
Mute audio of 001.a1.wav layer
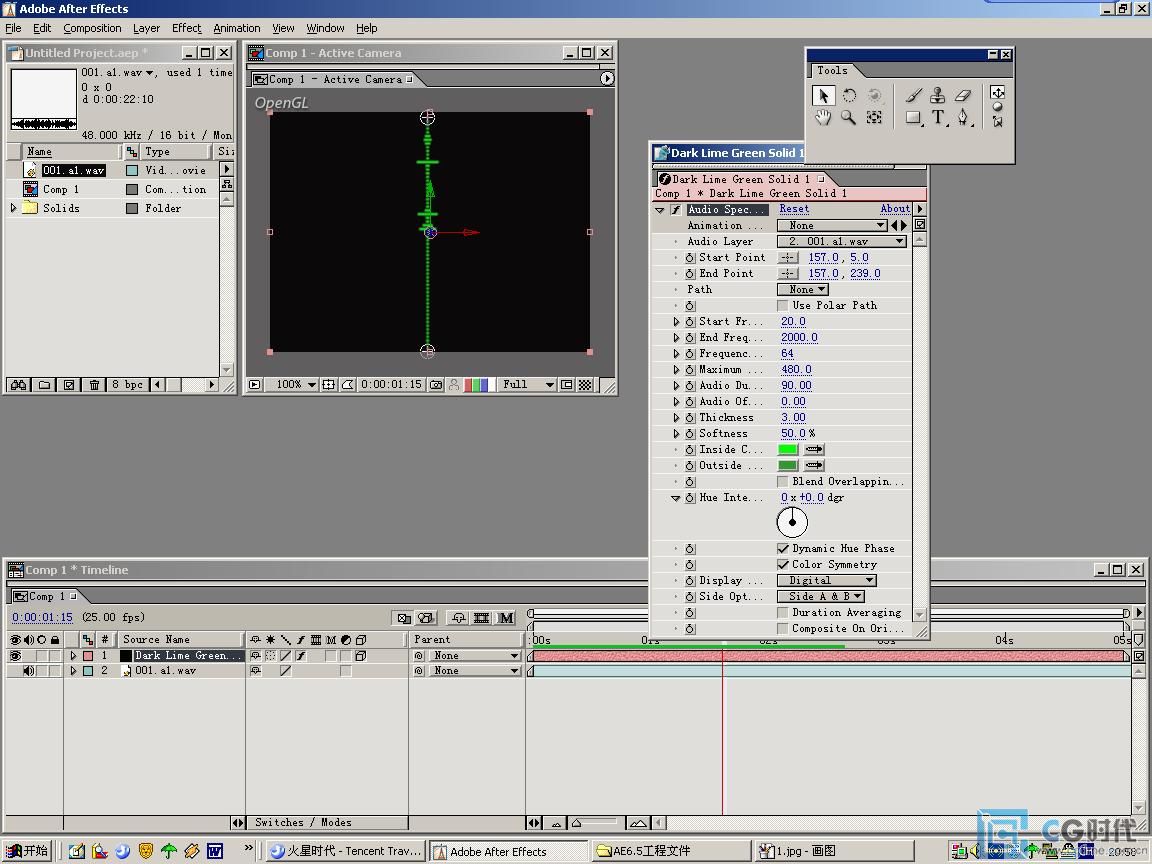[x=28, y=671]
